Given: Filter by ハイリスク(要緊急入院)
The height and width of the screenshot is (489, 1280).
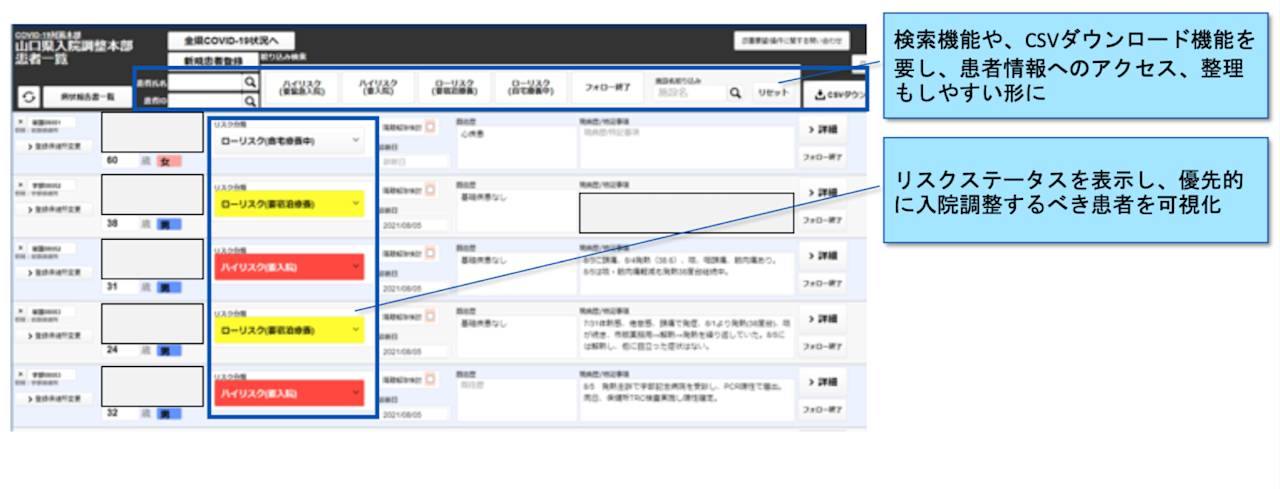Looking at the screenshot, I should [301, 87].
